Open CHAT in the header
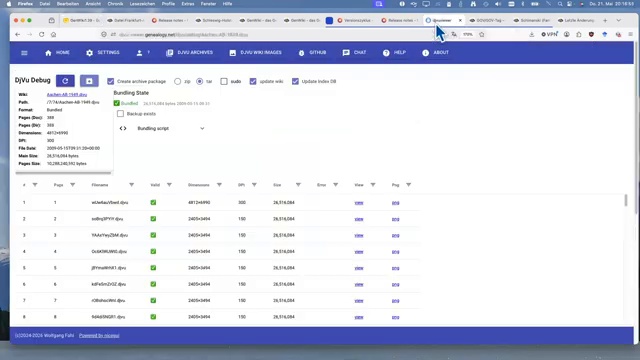Viewport: 640px width, 360px height. pyautogui.click(x=354, y=53)
